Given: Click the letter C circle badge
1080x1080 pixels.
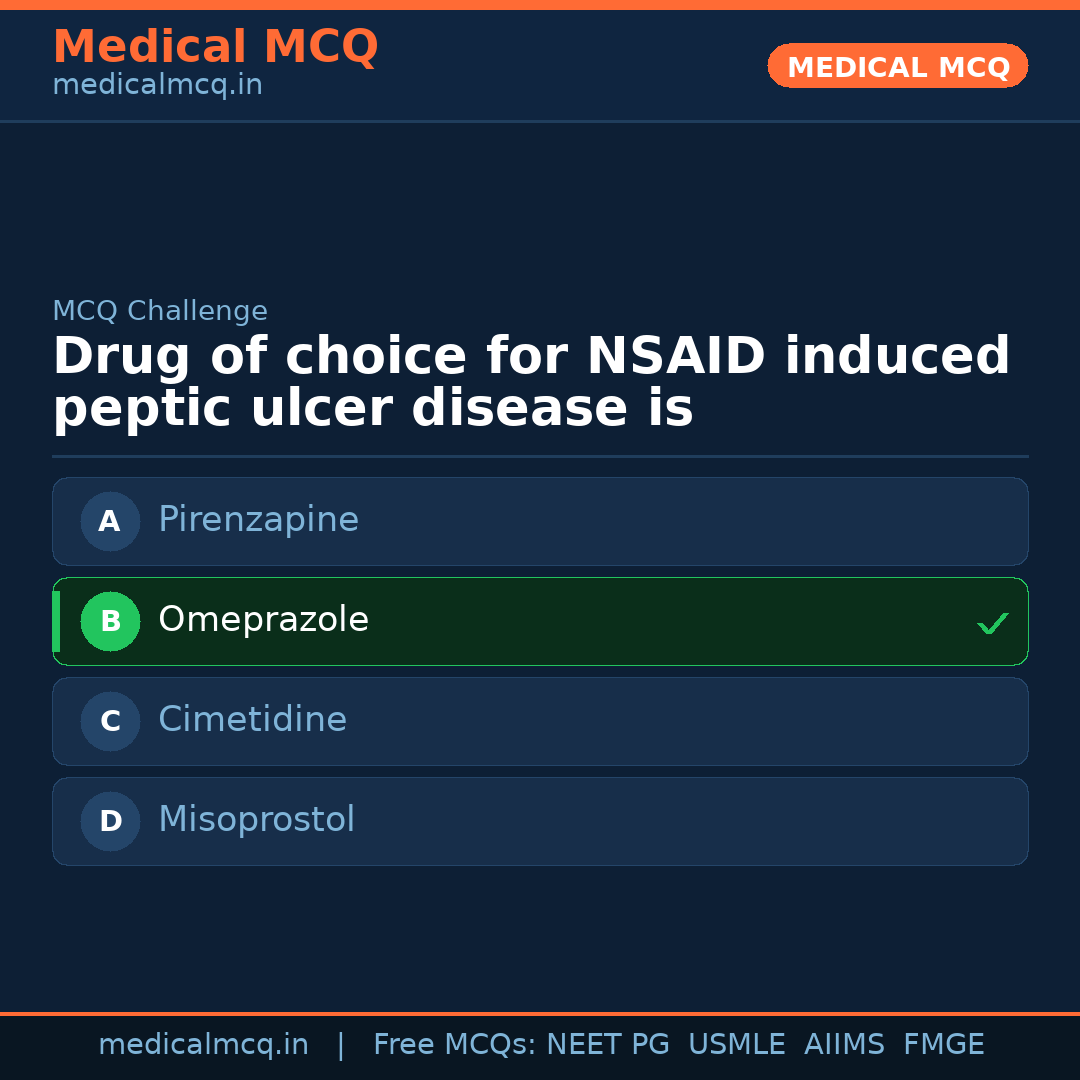Looking at the screenshot, I should (x=110, y=721).
